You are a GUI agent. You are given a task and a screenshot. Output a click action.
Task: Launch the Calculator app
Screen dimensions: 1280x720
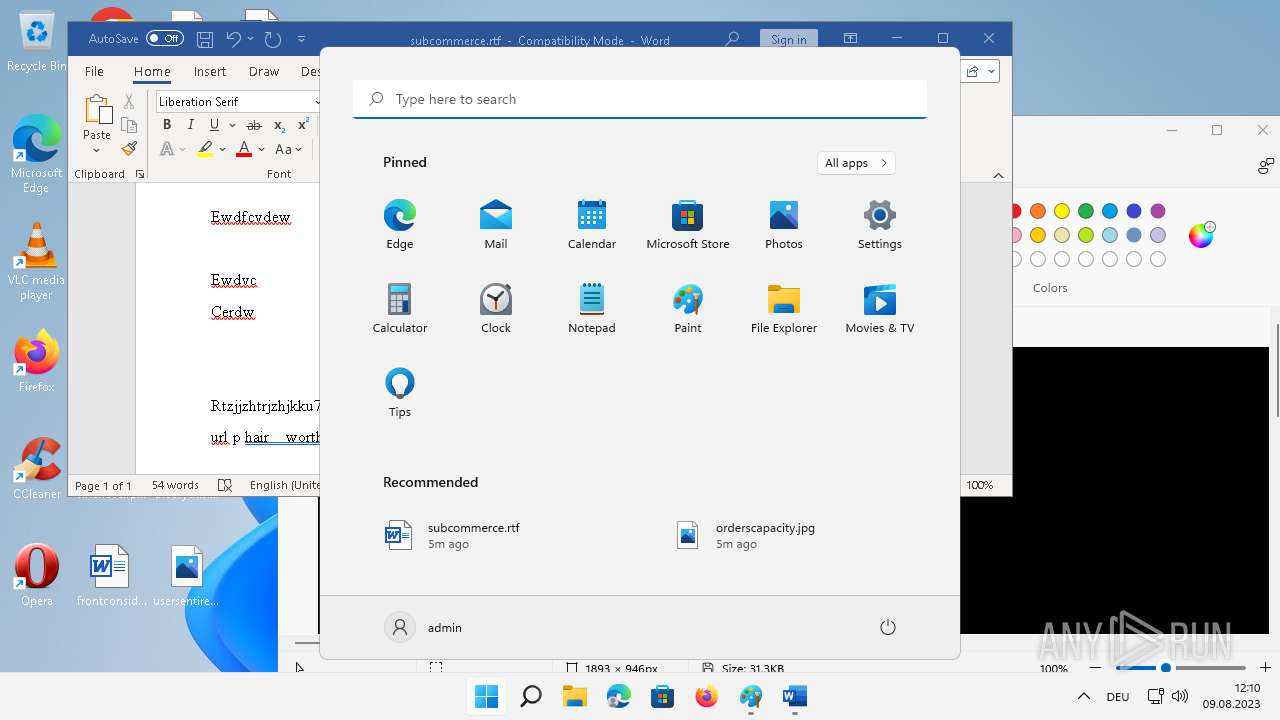400,308
